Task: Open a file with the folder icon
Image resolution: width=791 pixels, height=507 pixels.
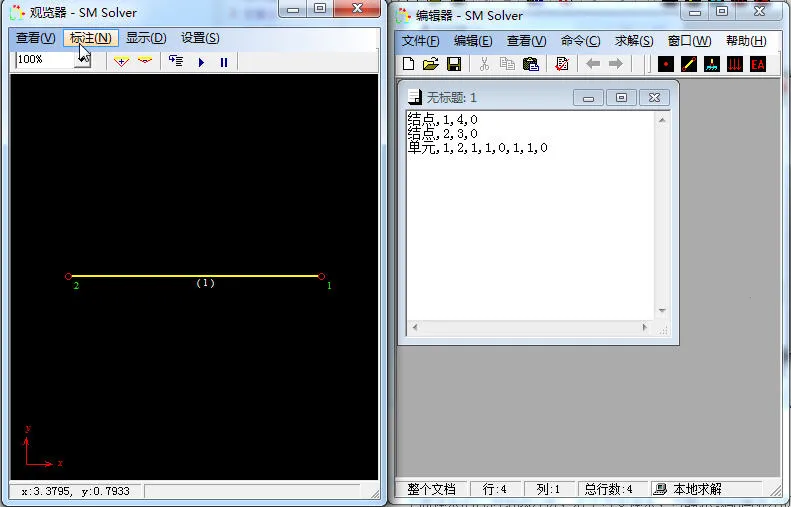Action: tap(431, 64)
